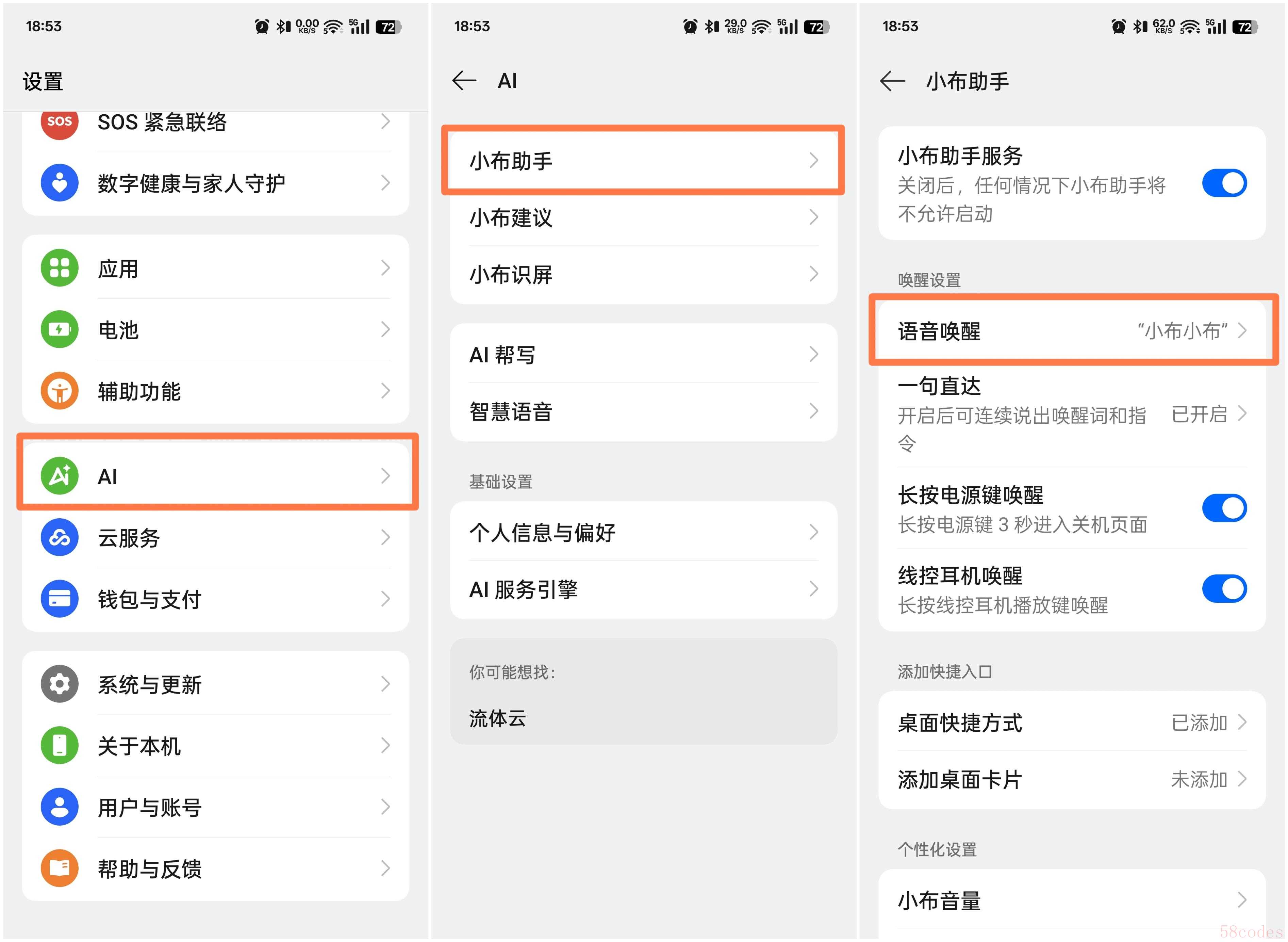This screenshot has height=942, width=1288.
Task: Open chevron on AI 帮写 row
Action: coord(814,355)
